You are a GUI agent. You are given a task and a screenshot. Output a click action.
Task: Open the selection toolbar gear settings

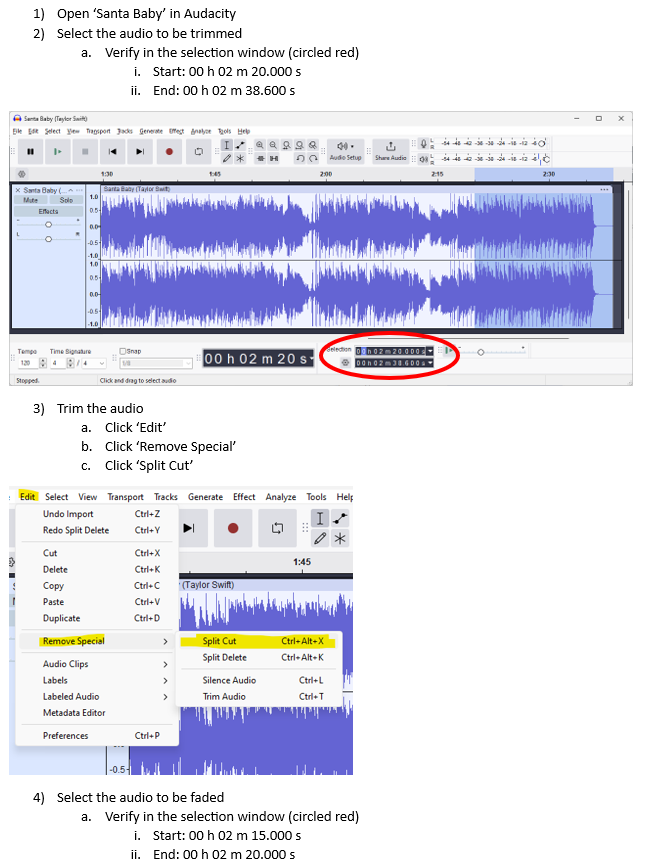[345, 363]
